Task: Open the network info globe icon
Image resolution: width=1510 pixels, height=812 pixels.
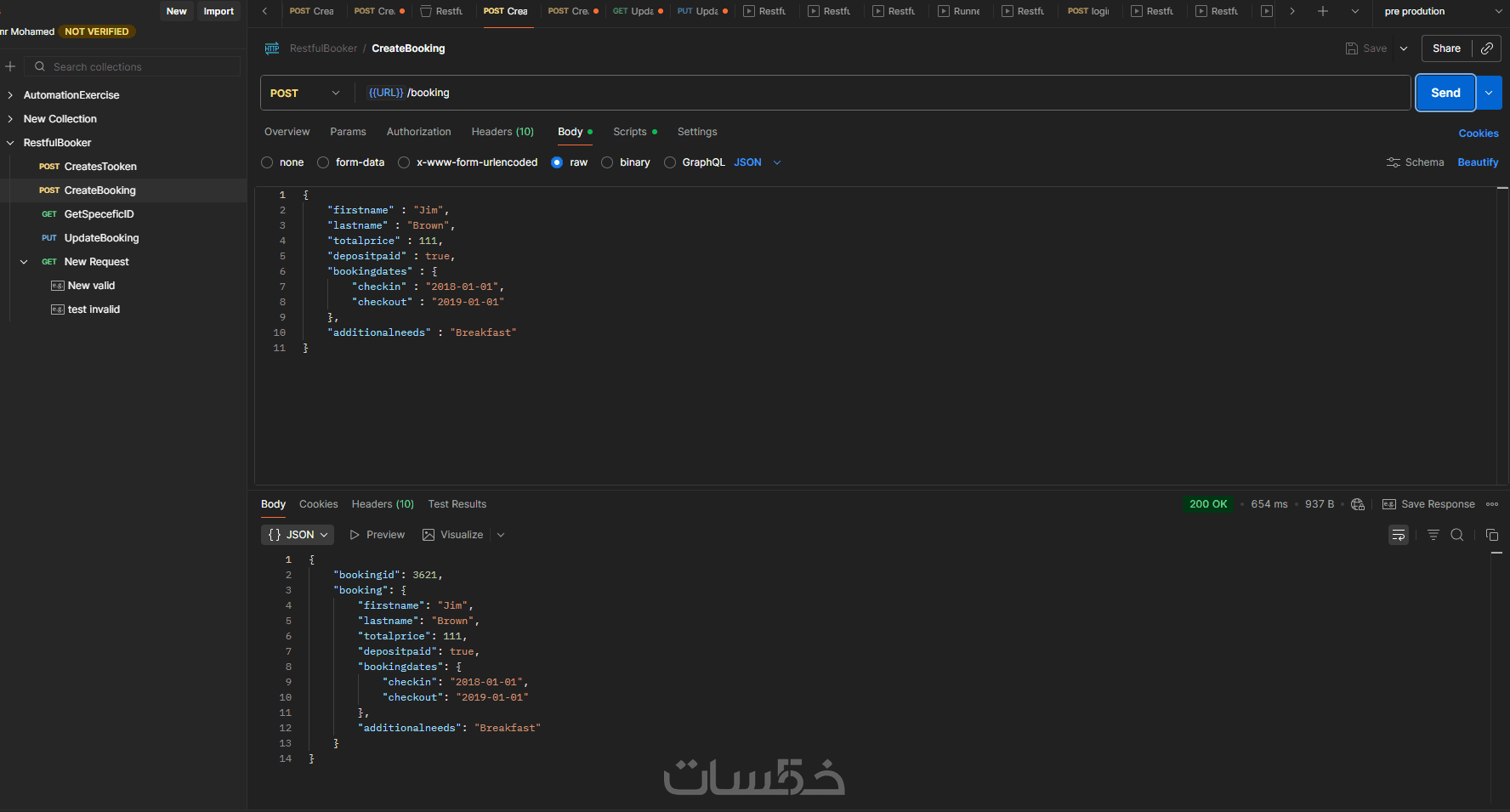Action: coord(1358,504)
